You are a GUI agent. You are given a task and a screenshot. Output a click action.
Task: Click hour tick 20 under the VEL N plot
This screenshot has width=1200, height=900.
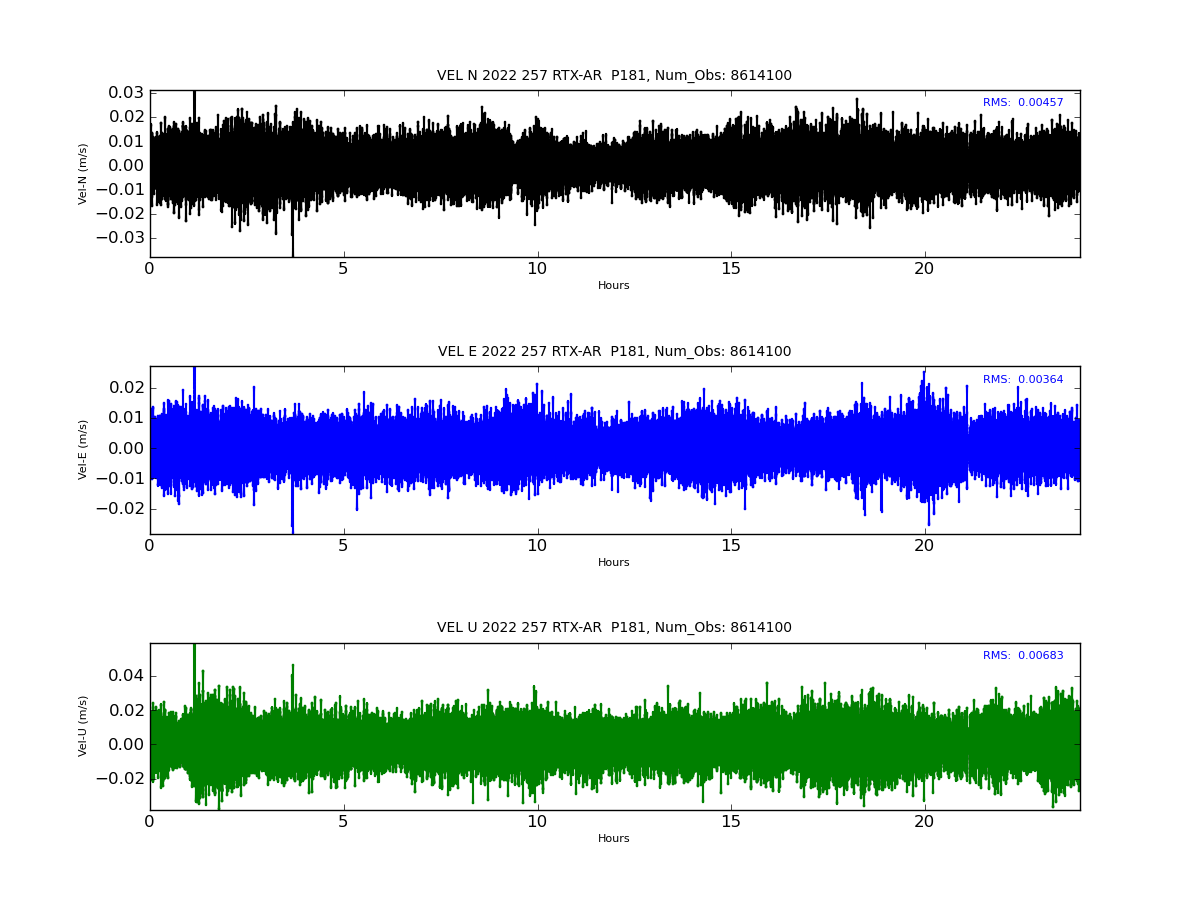(x=925, y=269)
